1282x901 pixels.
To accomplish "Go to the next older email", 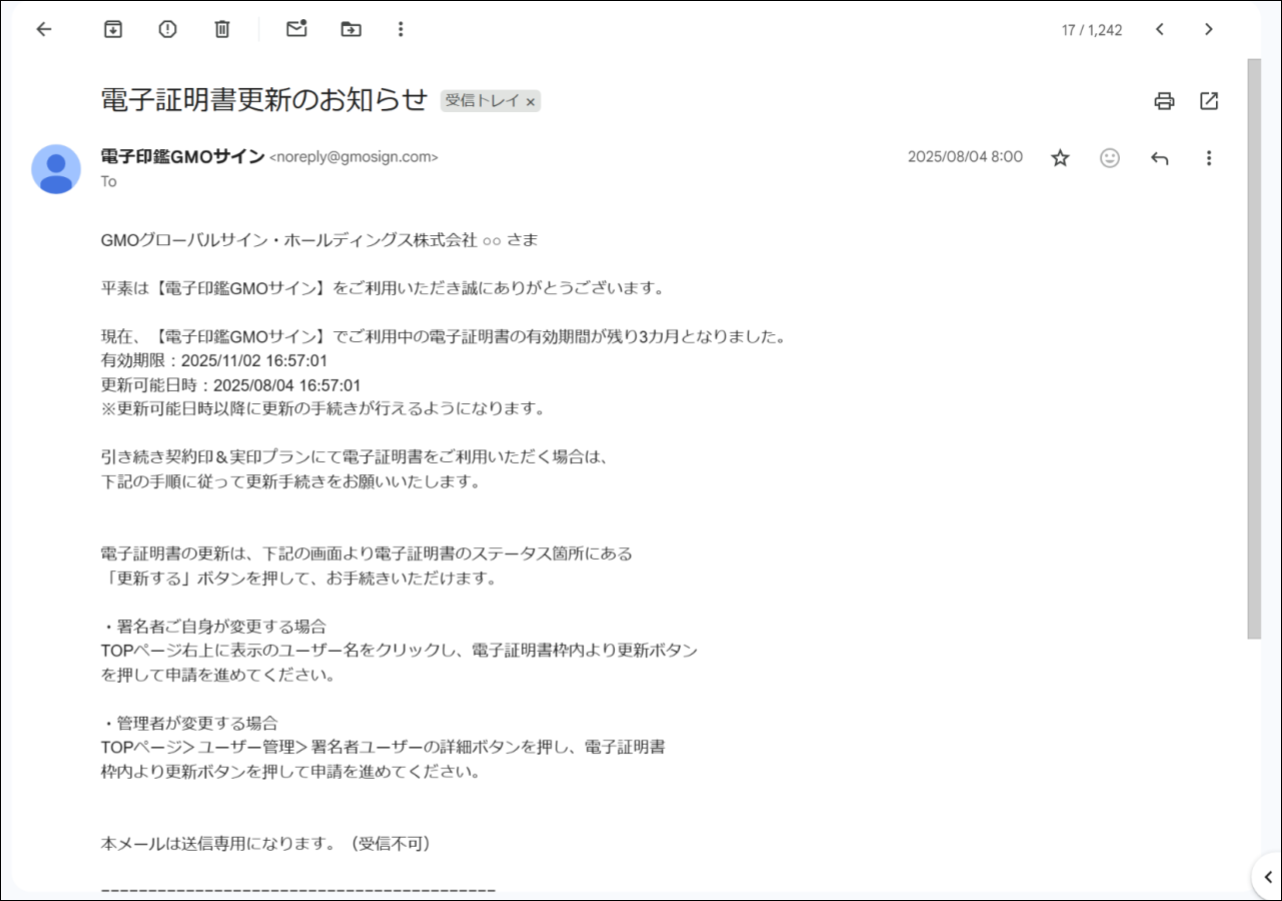I will coord(1209,29).
